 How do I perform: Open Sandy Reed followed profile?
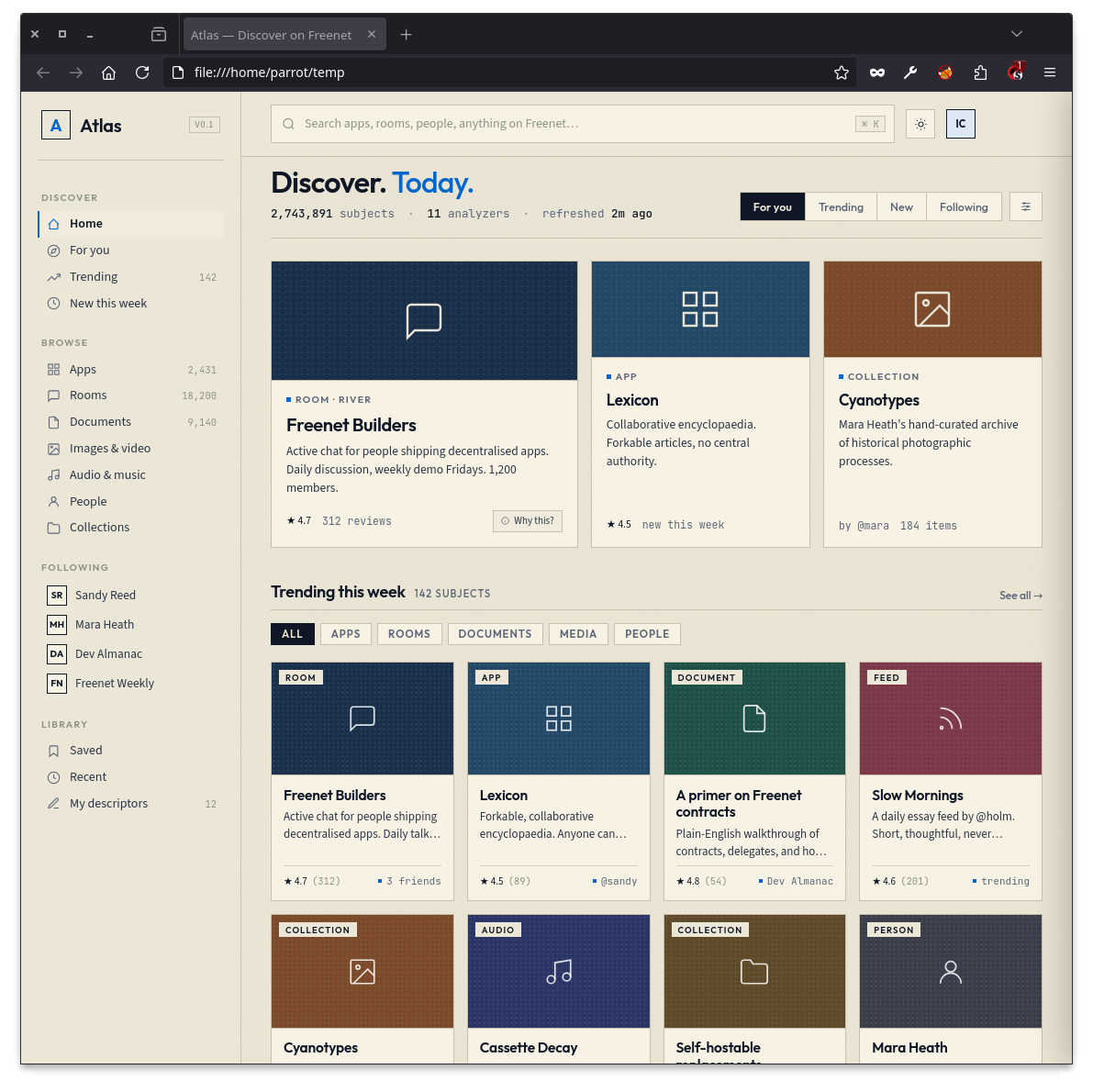click(x=131, y=596)
